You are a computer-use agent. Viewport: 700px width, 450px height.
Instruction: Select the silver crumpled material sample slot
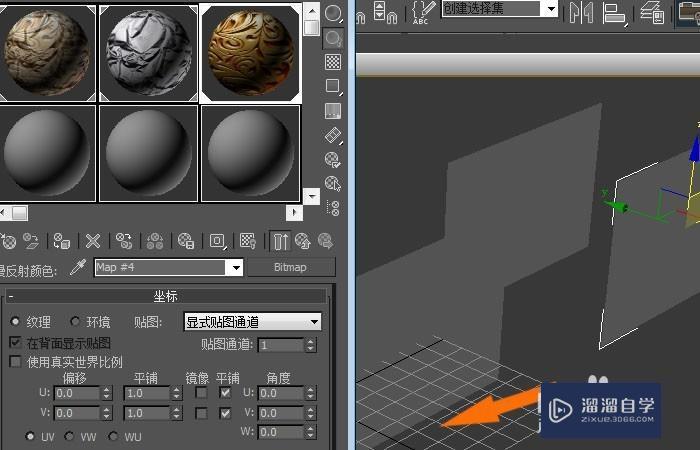149,54
